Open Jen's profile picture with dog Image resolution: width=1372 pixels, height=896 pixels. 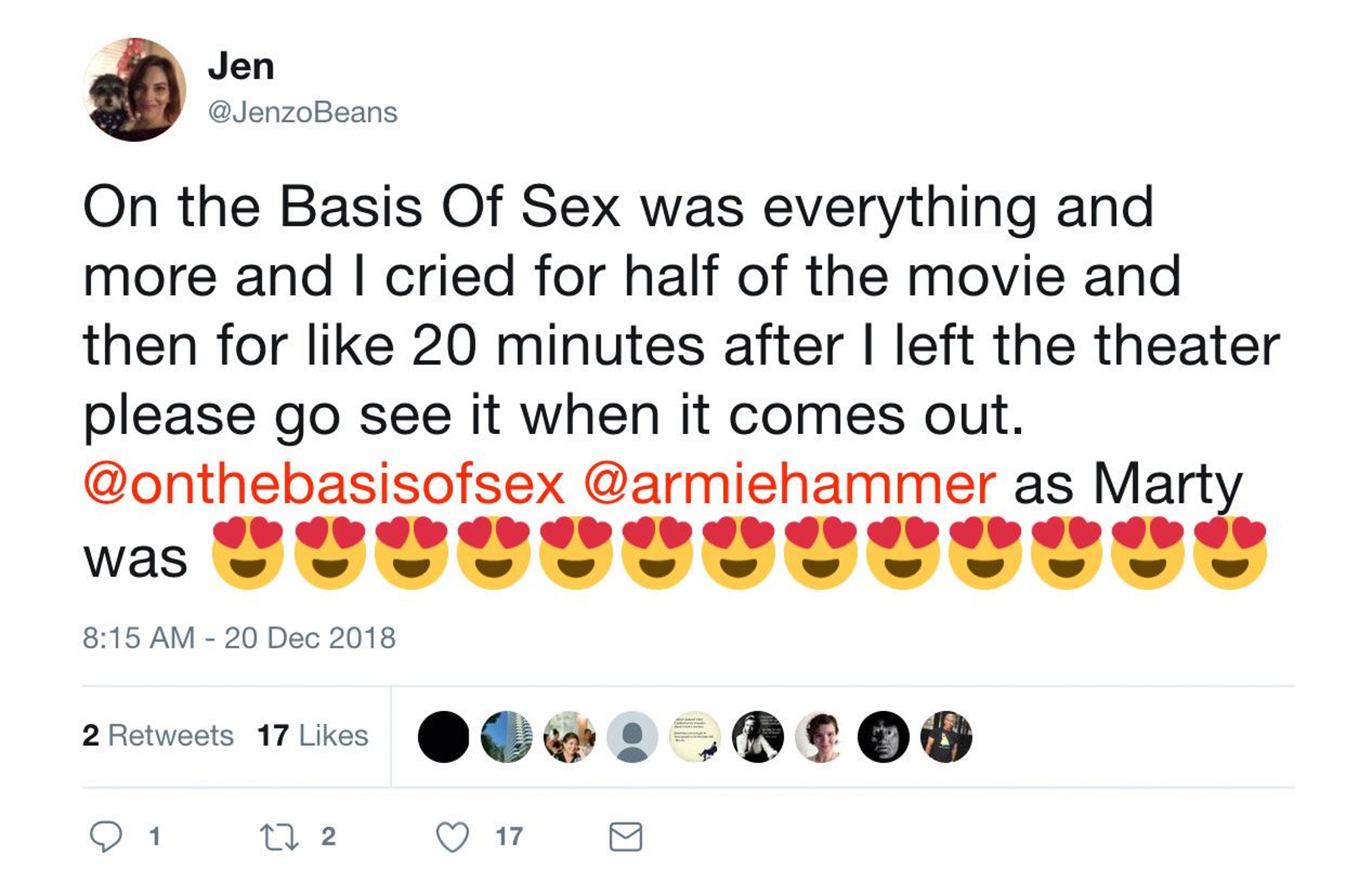[134, 89]
